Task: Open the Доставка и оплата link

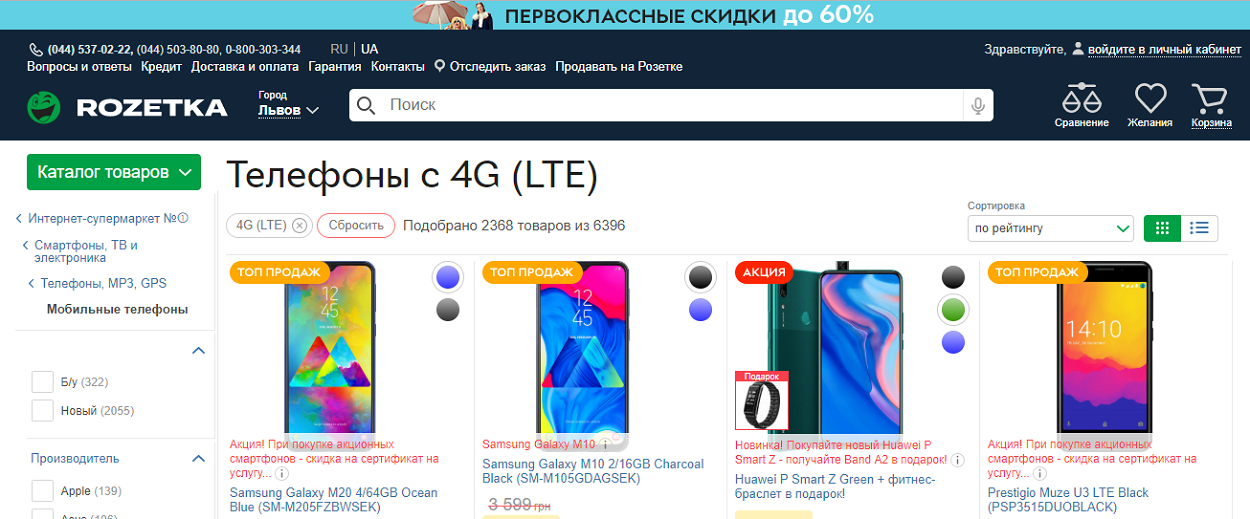Action: click(x=245, y=67)
